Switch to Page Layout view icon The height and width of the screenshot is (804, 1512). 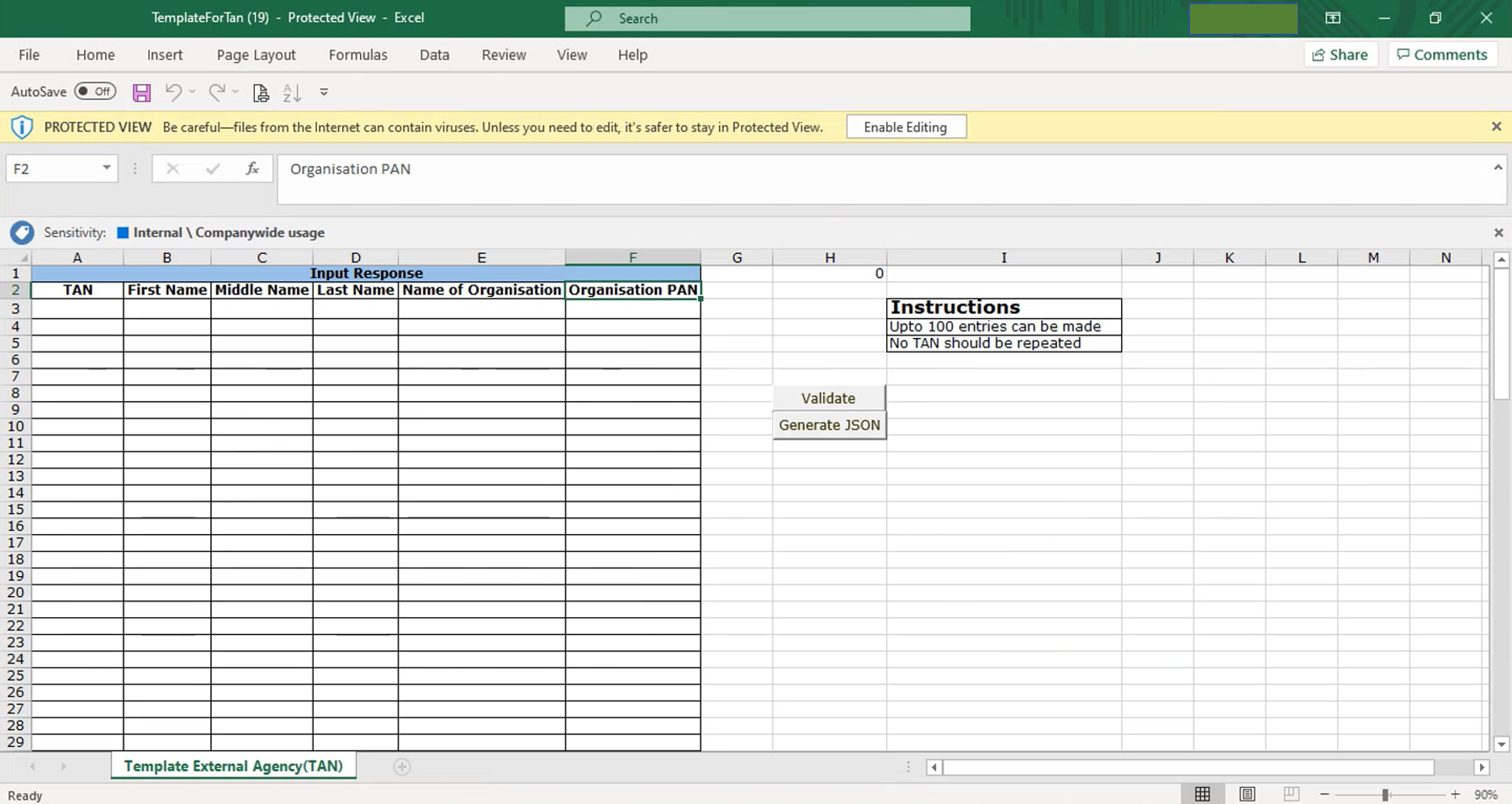pyautogui.click(x=1247, y=794)
